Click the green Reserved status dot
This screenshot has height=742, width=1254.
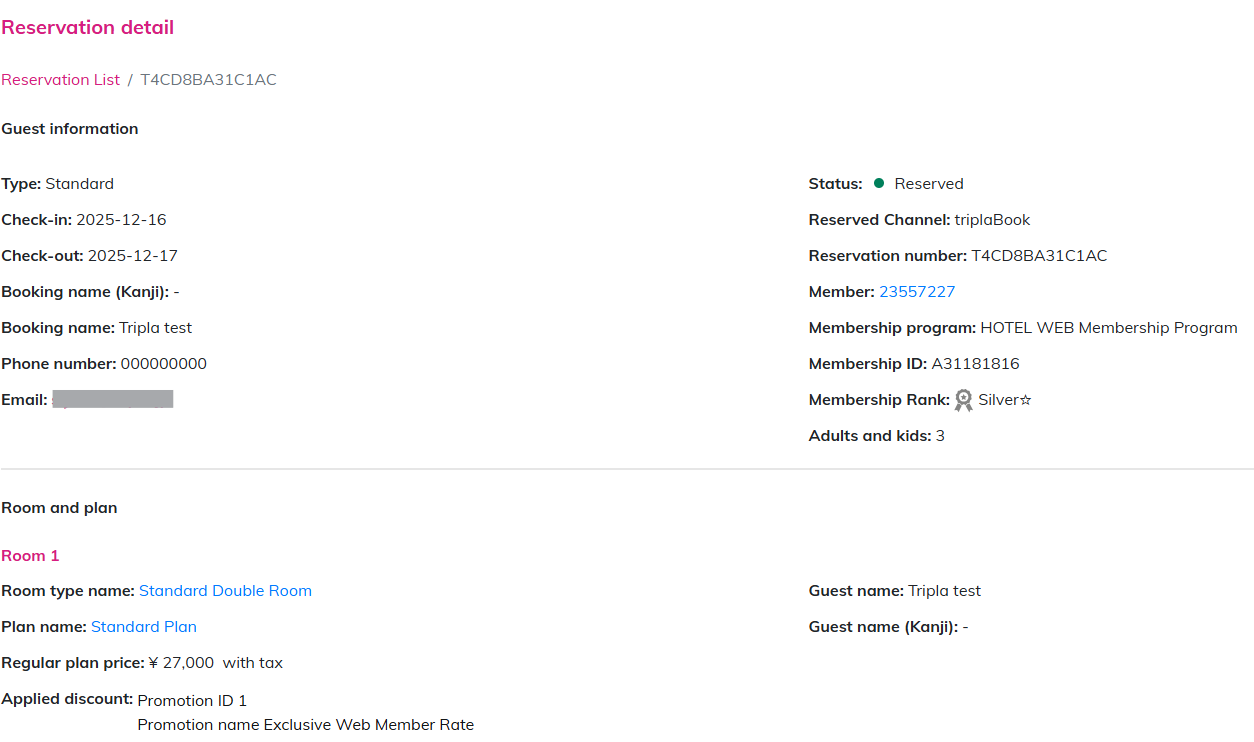(879, 183)
